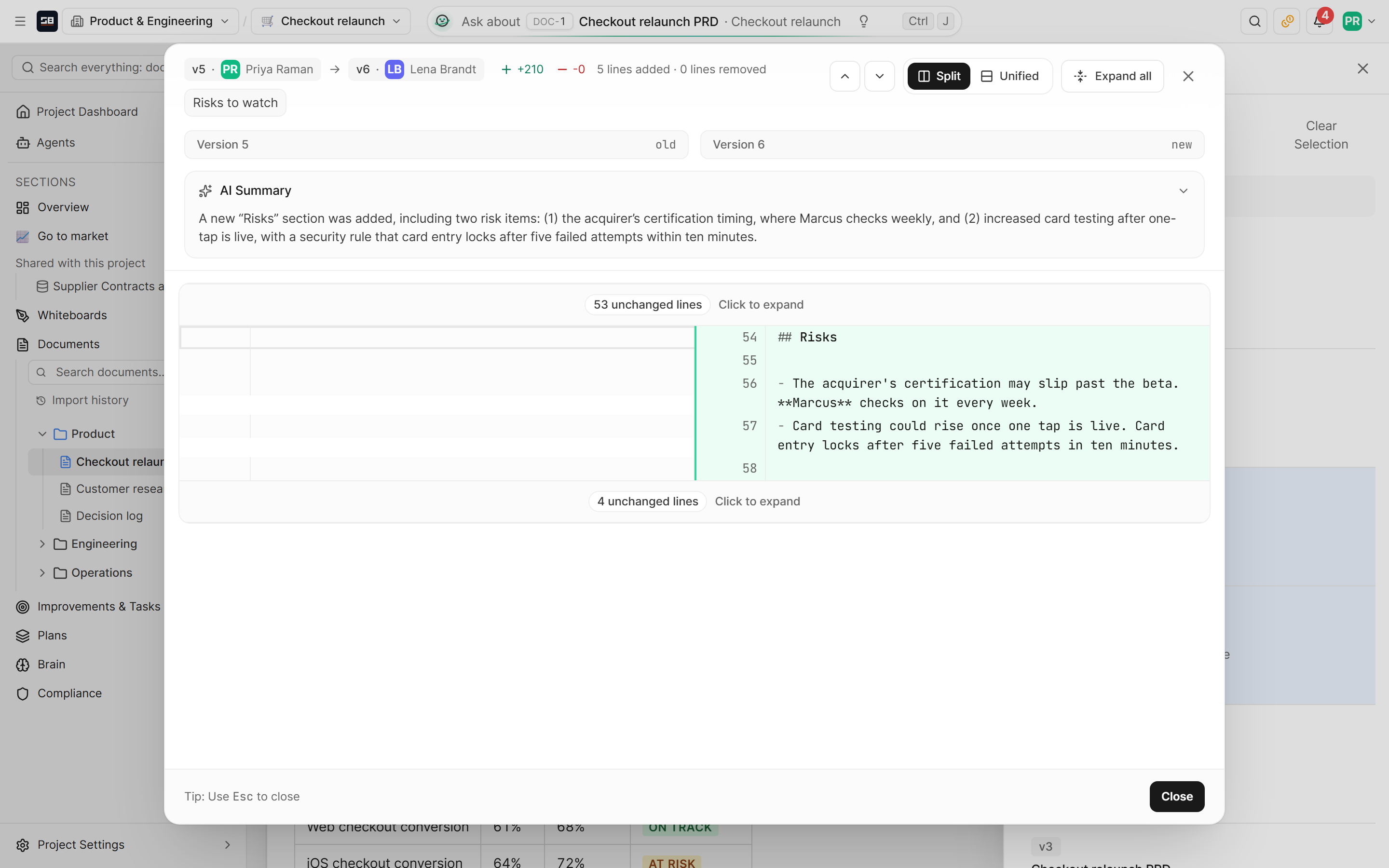Viewport: 1389px width, 868px height.
Task: Open Improvements & Tasks section
Action: [98, 606]
